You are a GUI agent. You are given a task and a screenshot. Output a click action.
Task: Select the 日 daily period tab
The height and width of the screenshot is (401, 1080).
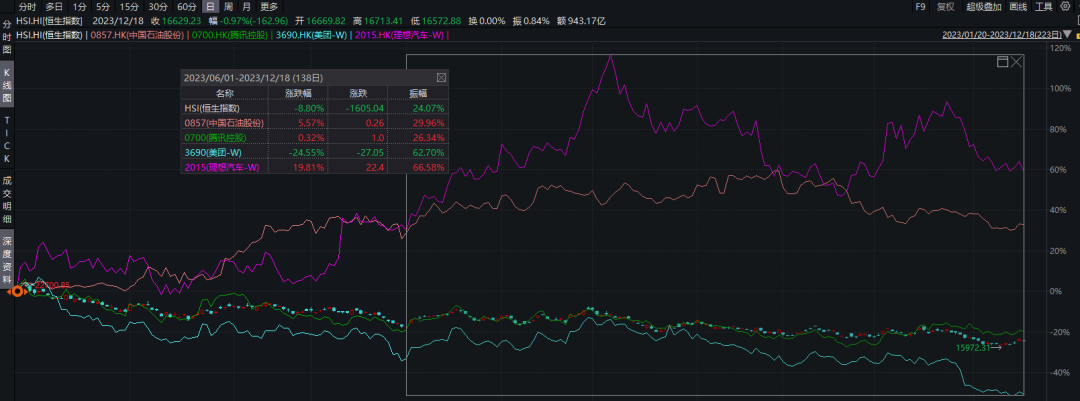coord(210,7)
